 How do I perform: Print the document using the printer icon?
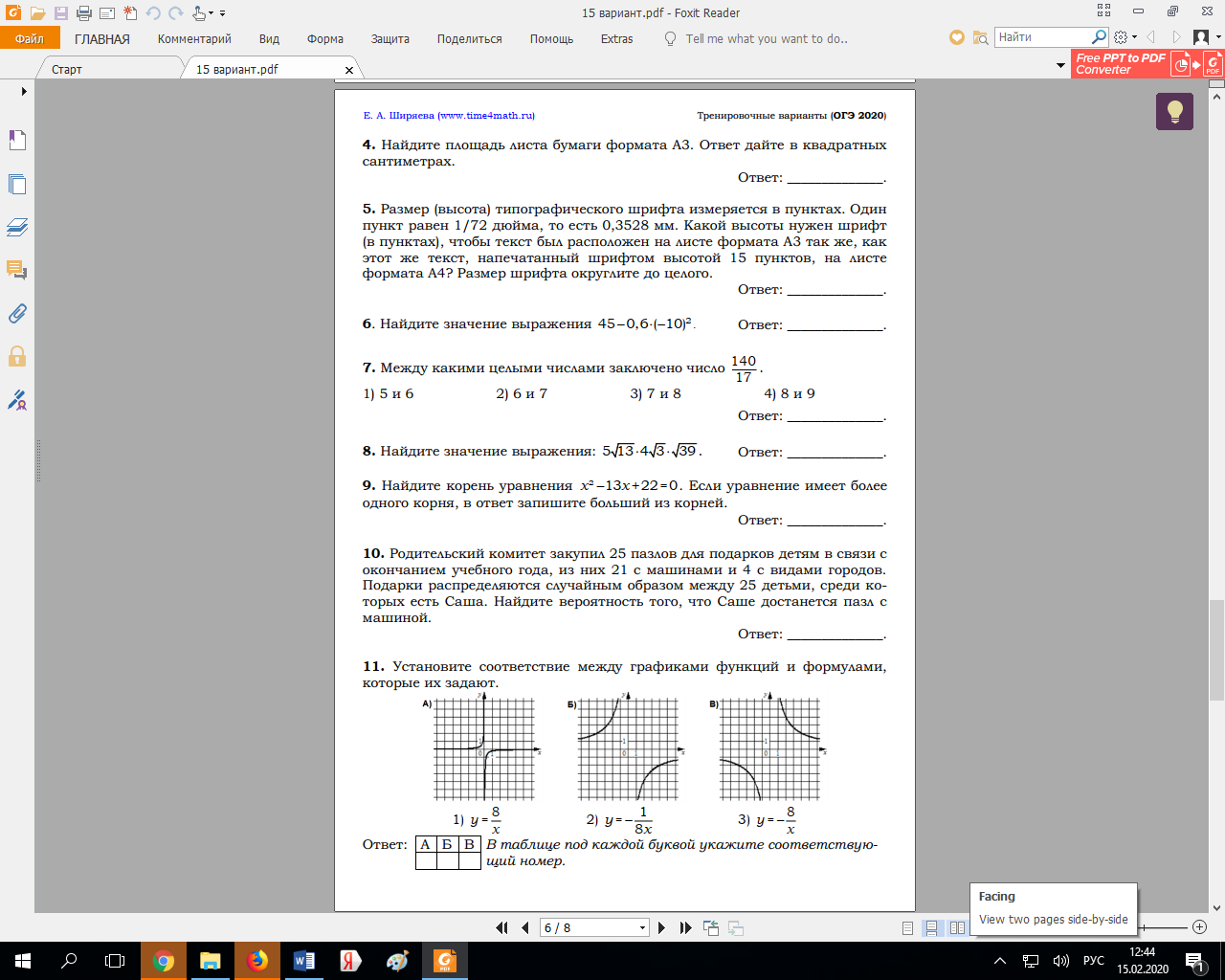(84, 13)
